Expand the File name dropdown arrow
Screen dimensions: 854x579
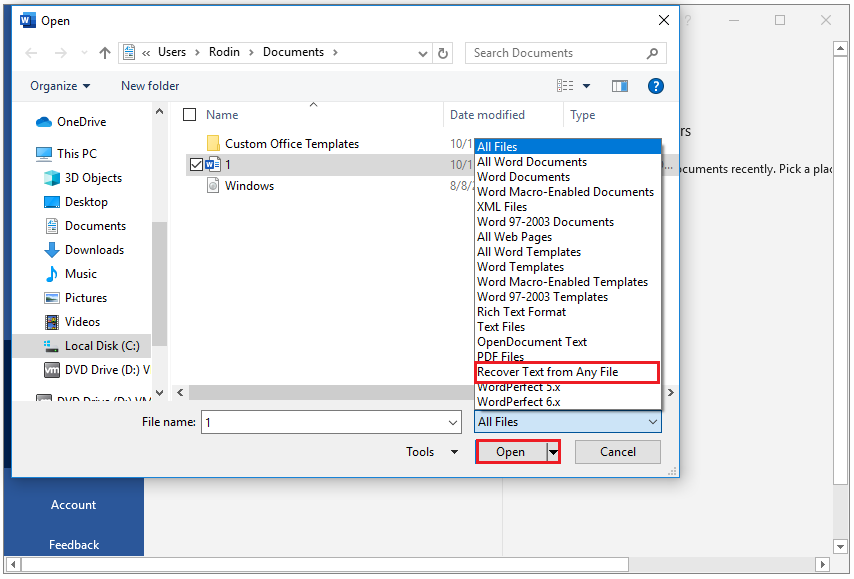point(453,423)
